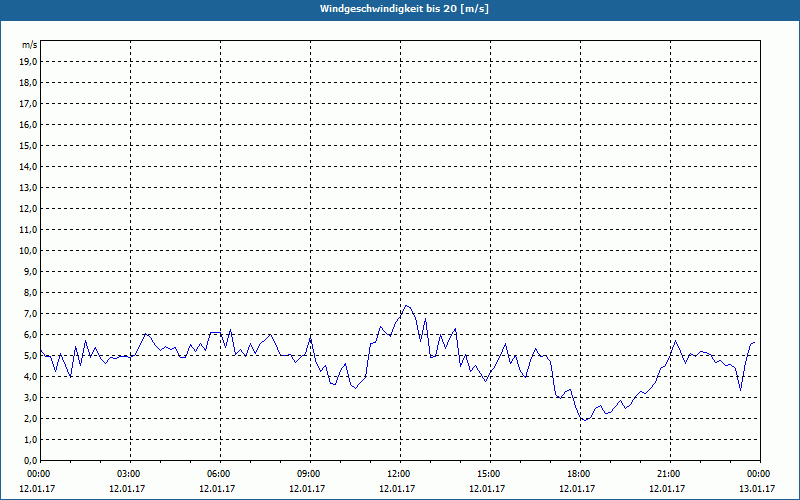Select the "18,0" y-axis label
The width and height of the screenshot is (800, 500).
28,83
